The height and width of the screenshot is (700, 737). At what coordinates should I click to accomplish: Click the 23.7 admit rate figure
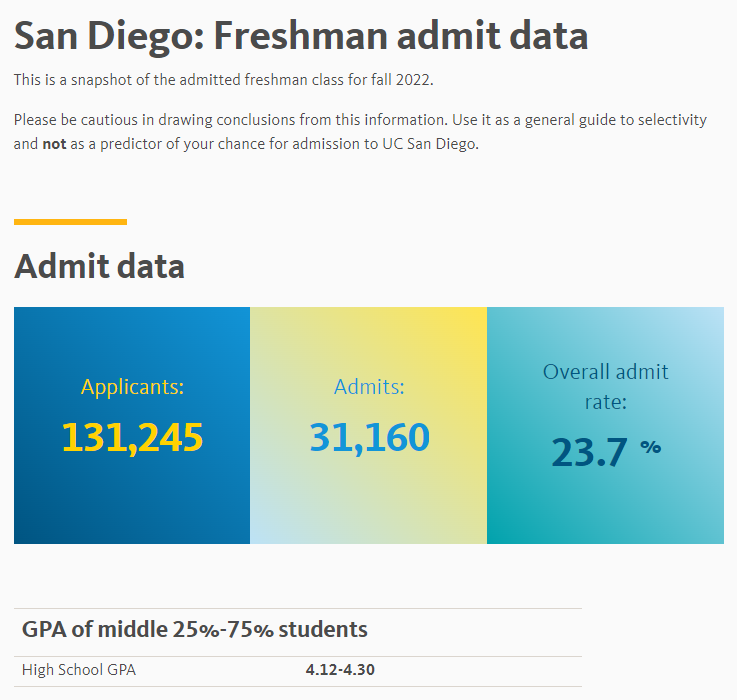tap(589, 452)
